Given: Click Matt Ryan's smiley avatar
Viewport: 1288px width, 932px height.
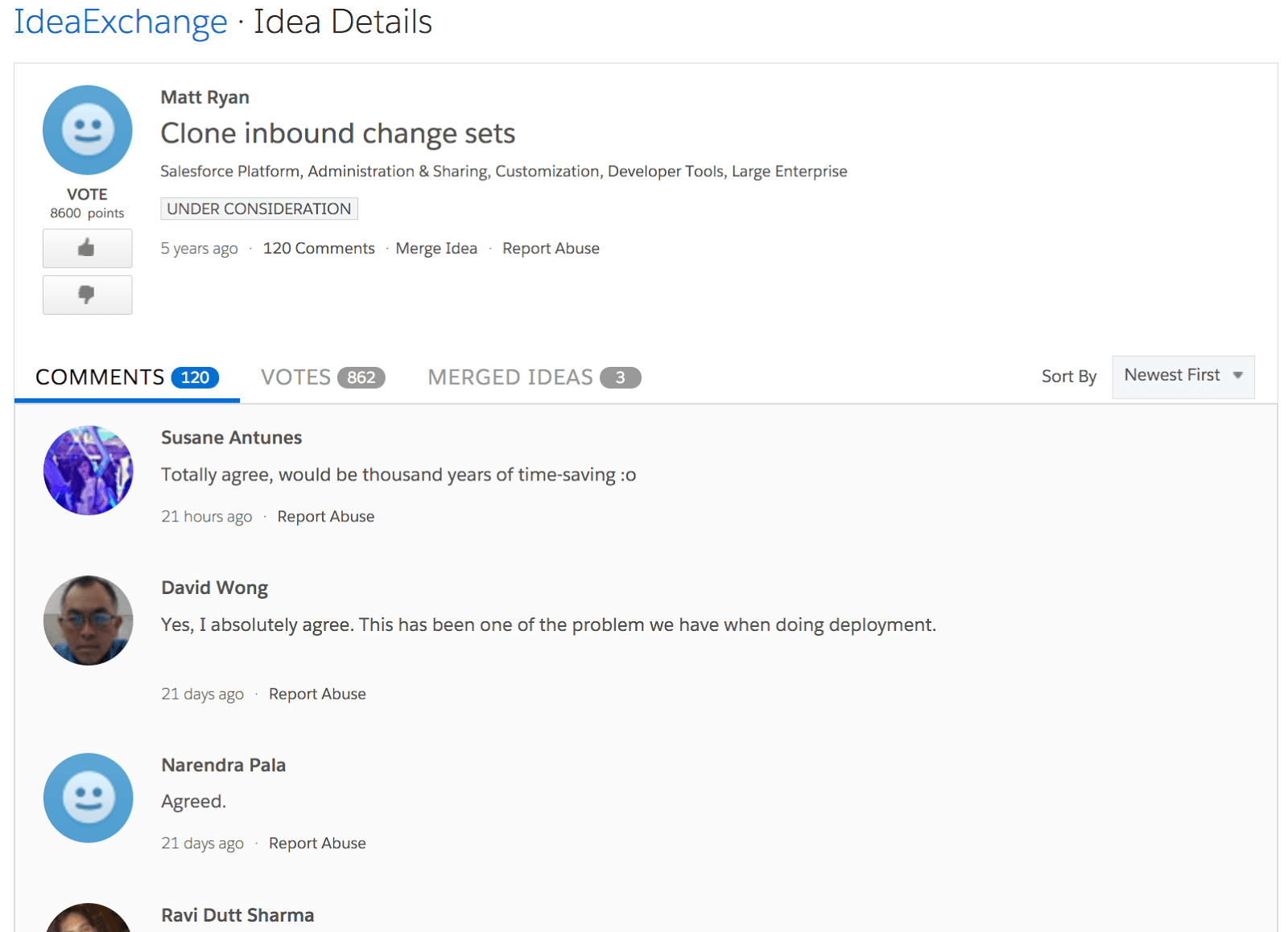Looking at the screenshot, I should (88, 130).
